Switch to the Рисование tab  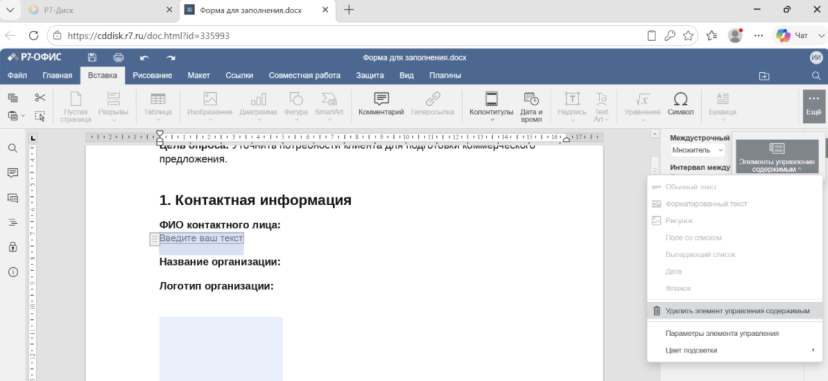tap(152, 75)
